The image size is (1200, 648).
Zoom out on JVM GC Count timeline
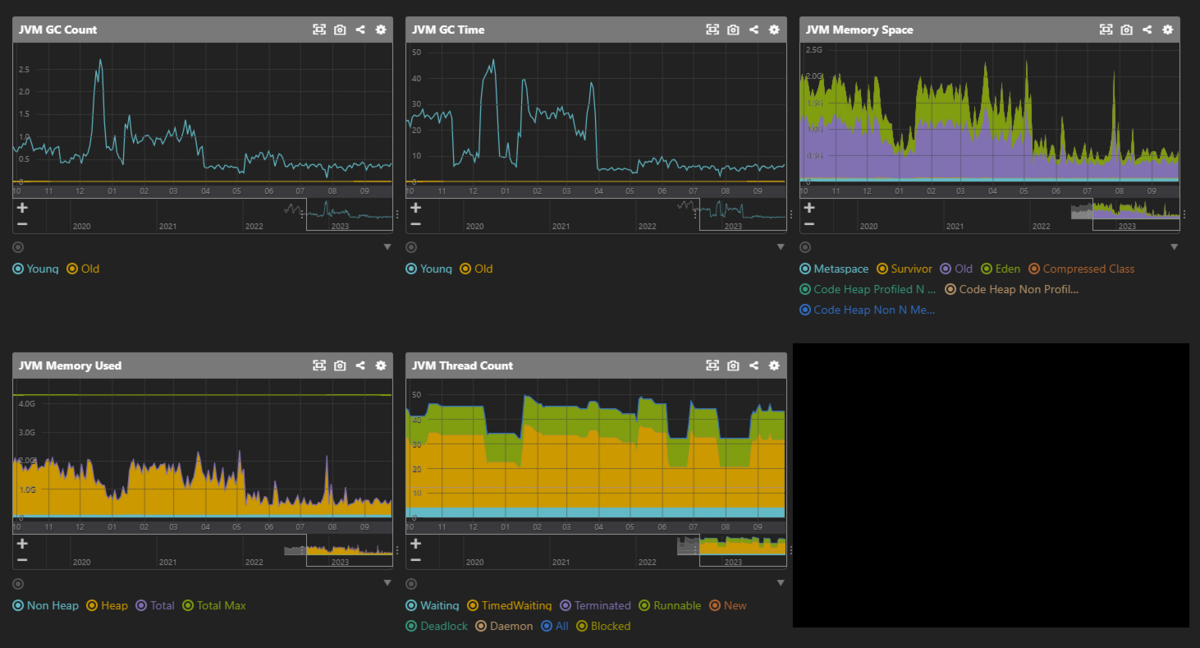coord(22,223)
